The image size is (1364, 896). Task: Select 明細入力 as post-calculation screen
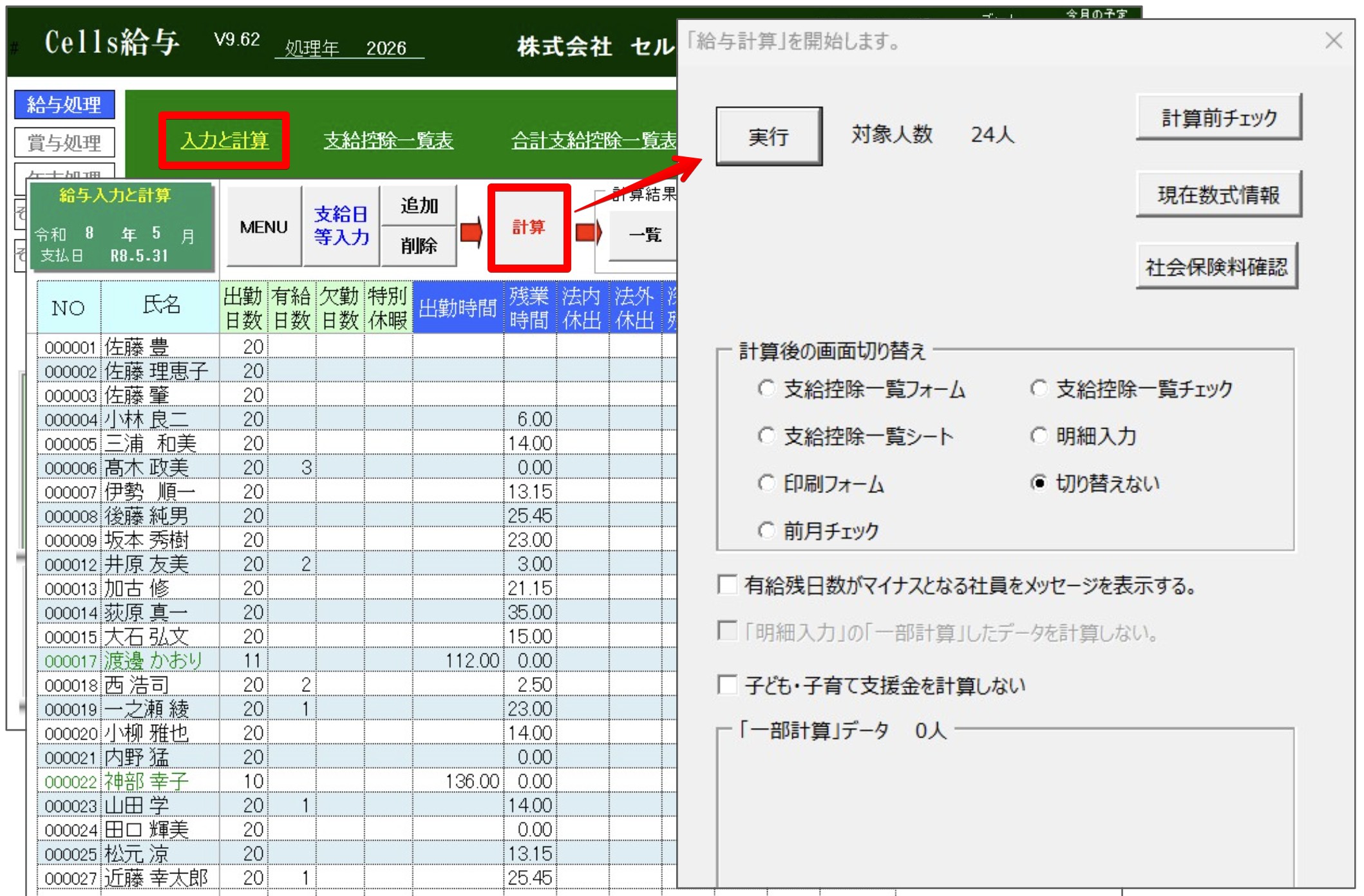pos(1038,436)
